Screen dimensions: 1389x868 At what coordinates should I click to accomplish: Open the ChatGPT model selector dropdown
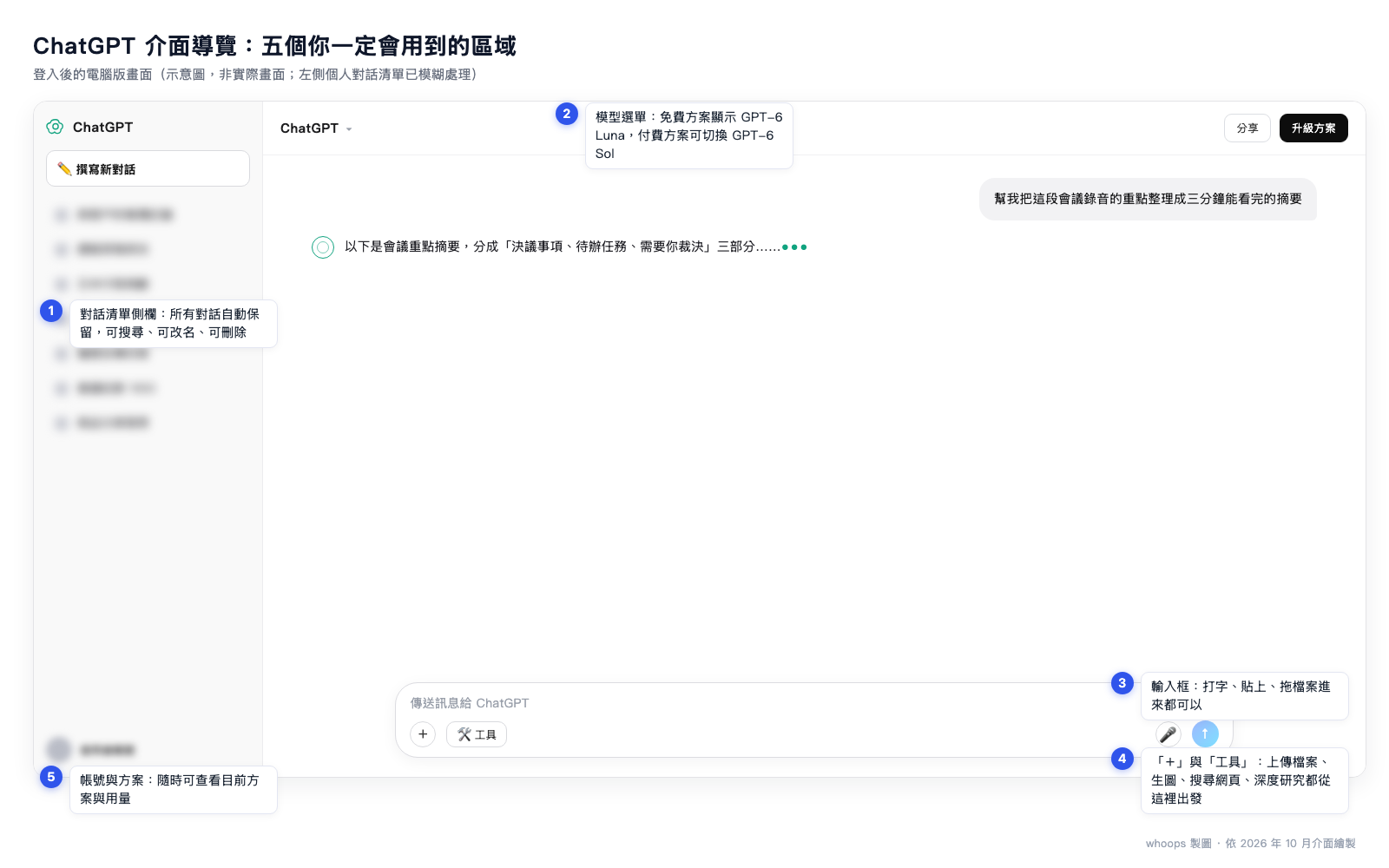click(x=316, y=128)
